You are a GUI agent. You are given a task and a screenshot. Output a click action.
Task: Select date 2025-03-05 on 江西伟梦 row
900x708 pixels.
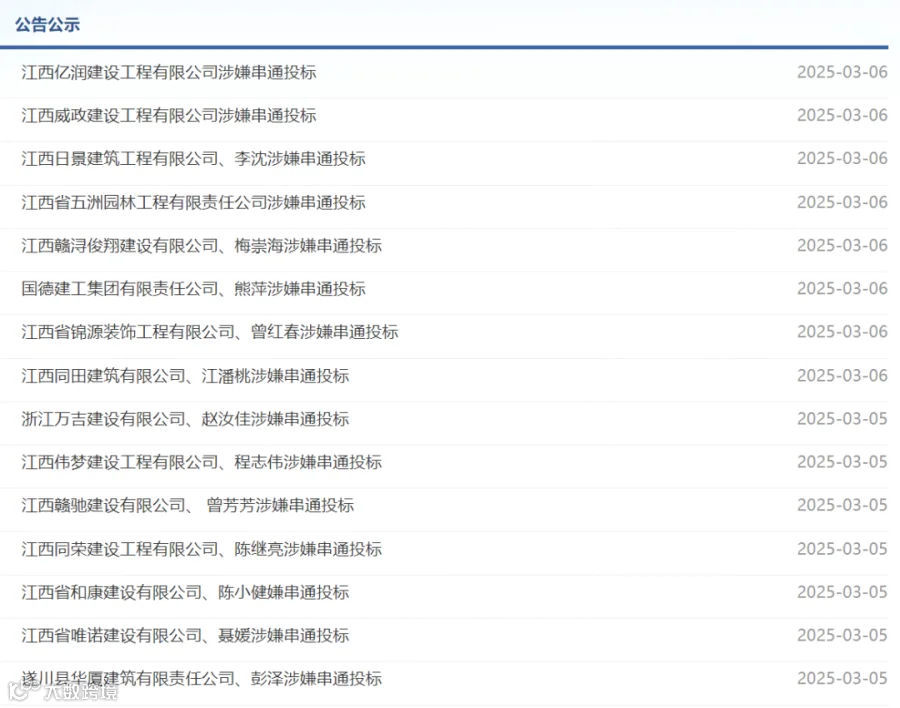[842, 462]
